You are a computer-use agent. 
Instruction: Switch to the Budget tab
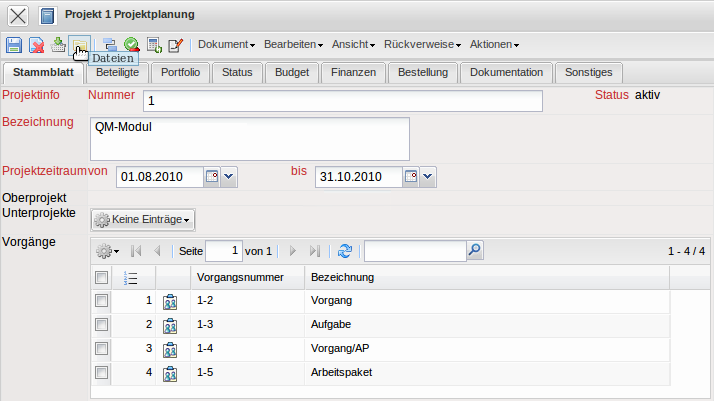pos(292,72)
